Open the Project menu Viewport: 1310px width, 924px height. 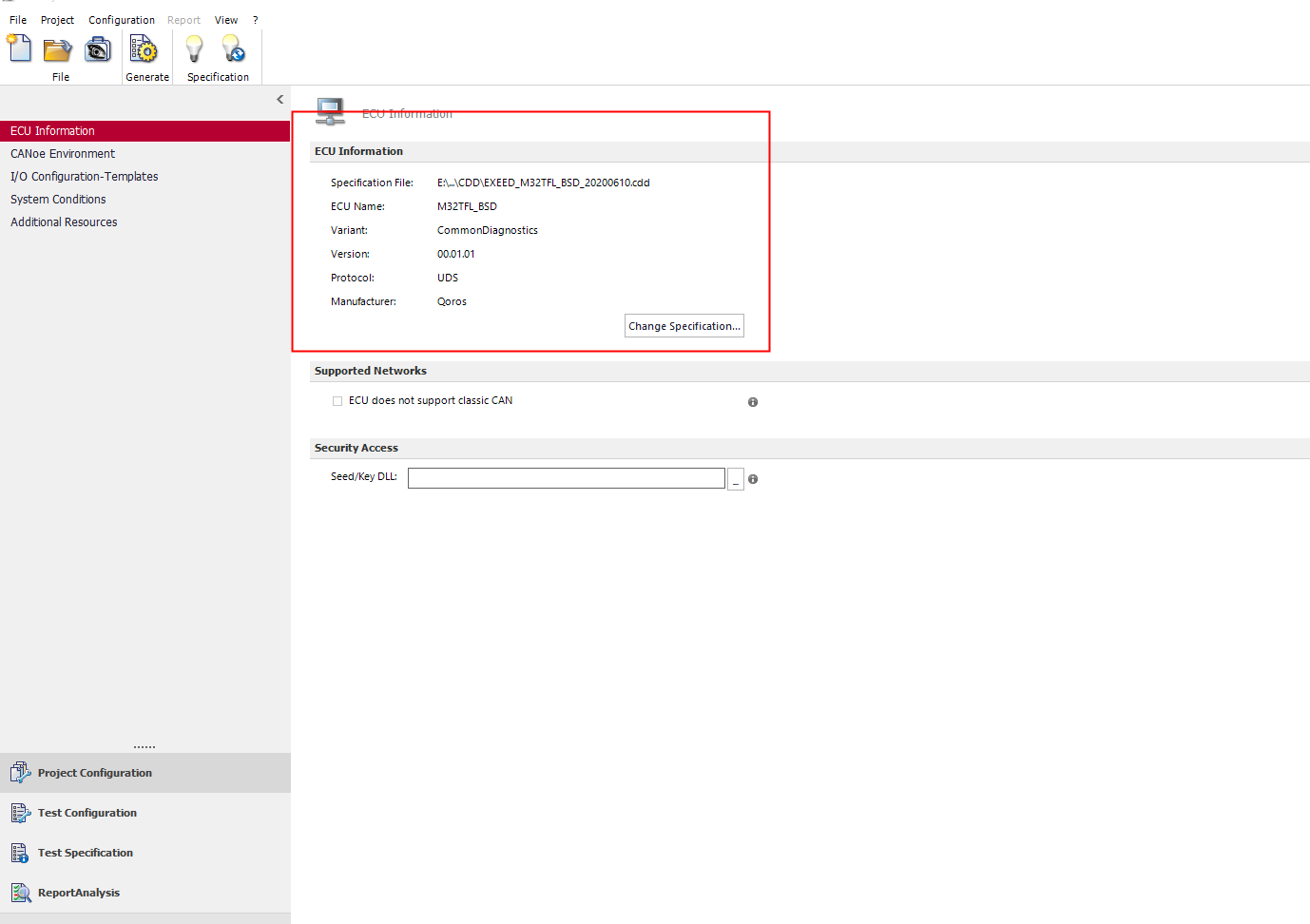click(x=57, y=20)
